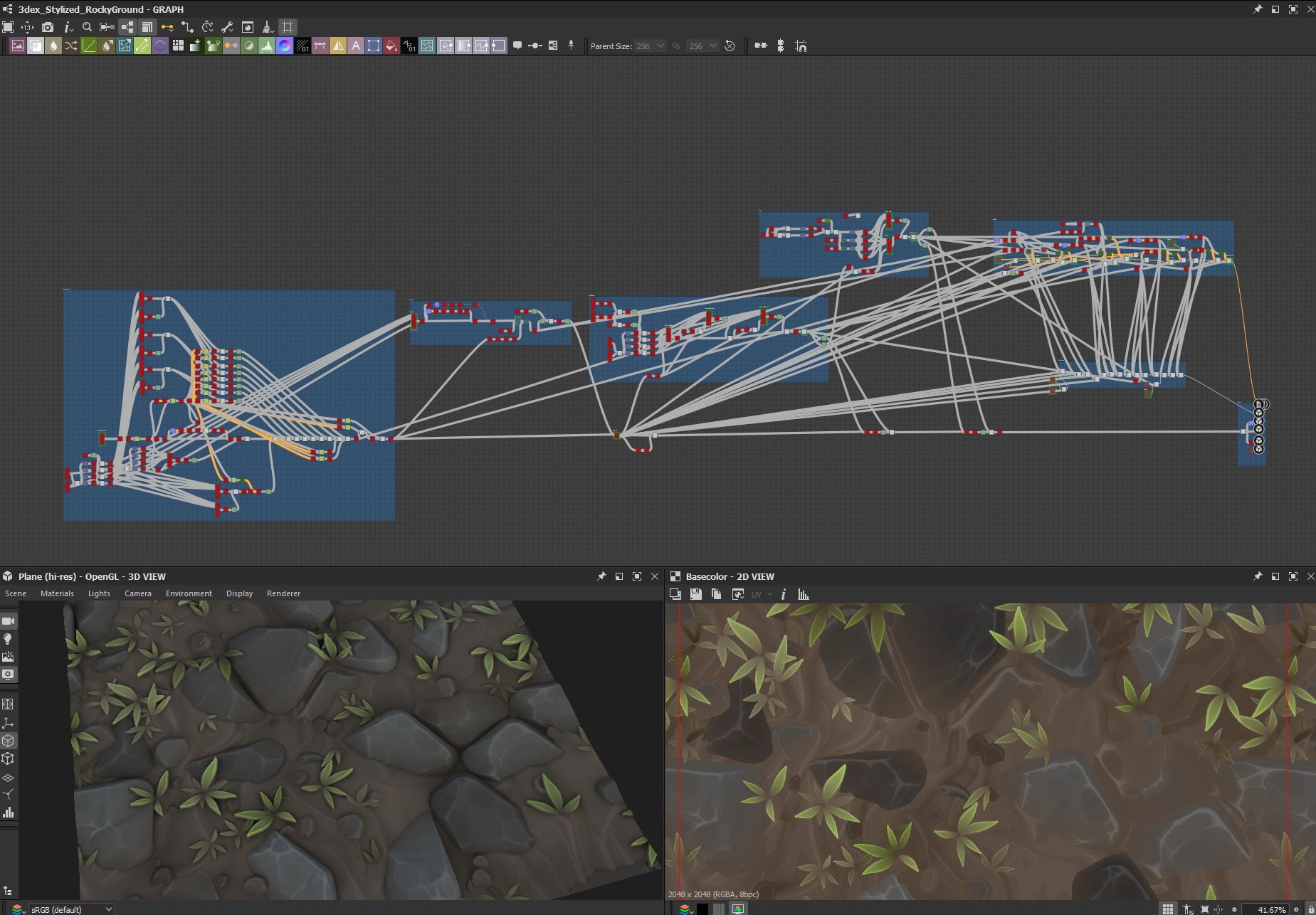Pin the 3D VIEW panel
Viewport: 1316px width, 915px height.
(x=601, y=576)
